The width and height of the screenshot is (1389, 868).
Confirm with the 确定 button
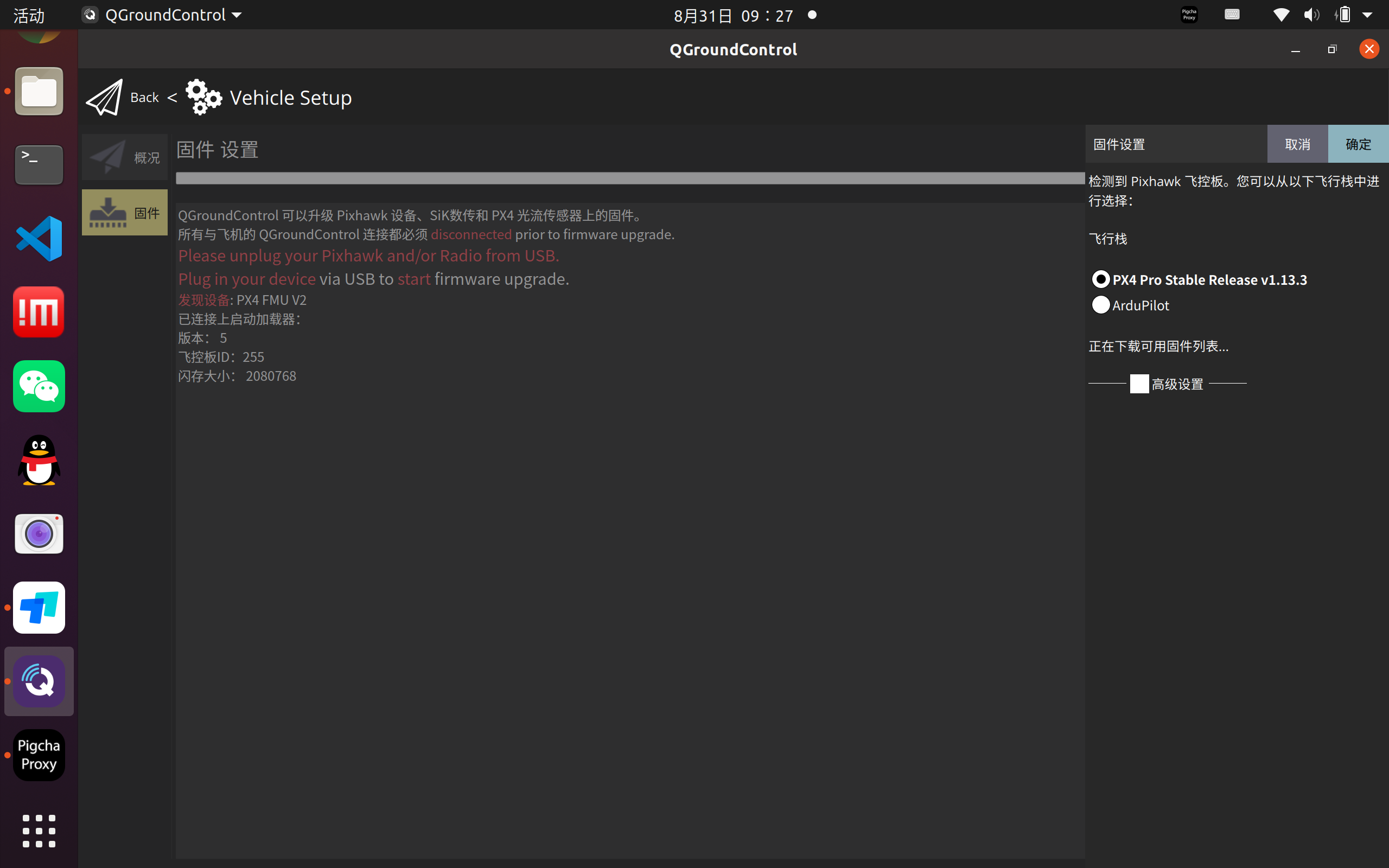(x=1358, y=144)
